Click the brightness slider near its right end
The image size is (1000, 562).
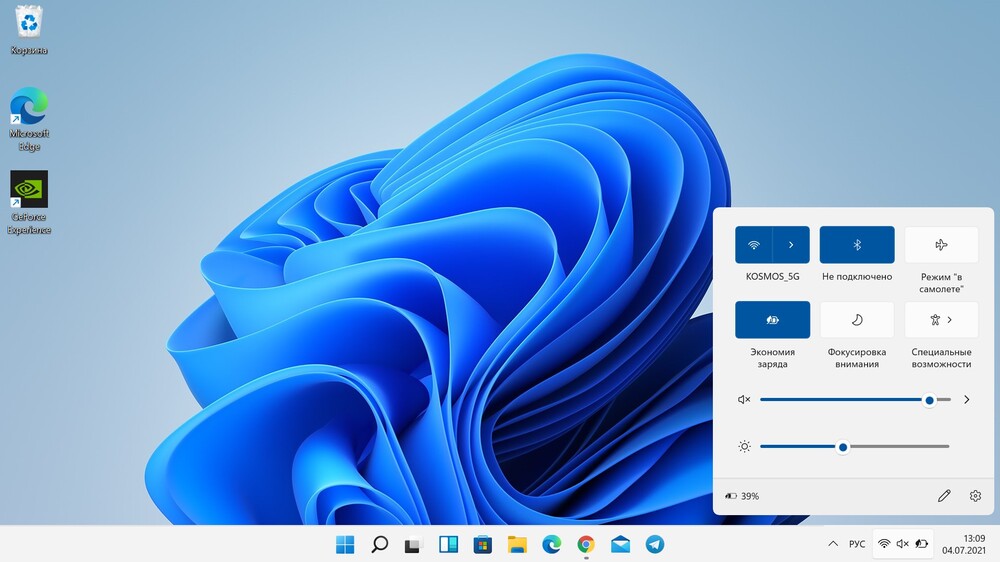(x=944, y=447)
